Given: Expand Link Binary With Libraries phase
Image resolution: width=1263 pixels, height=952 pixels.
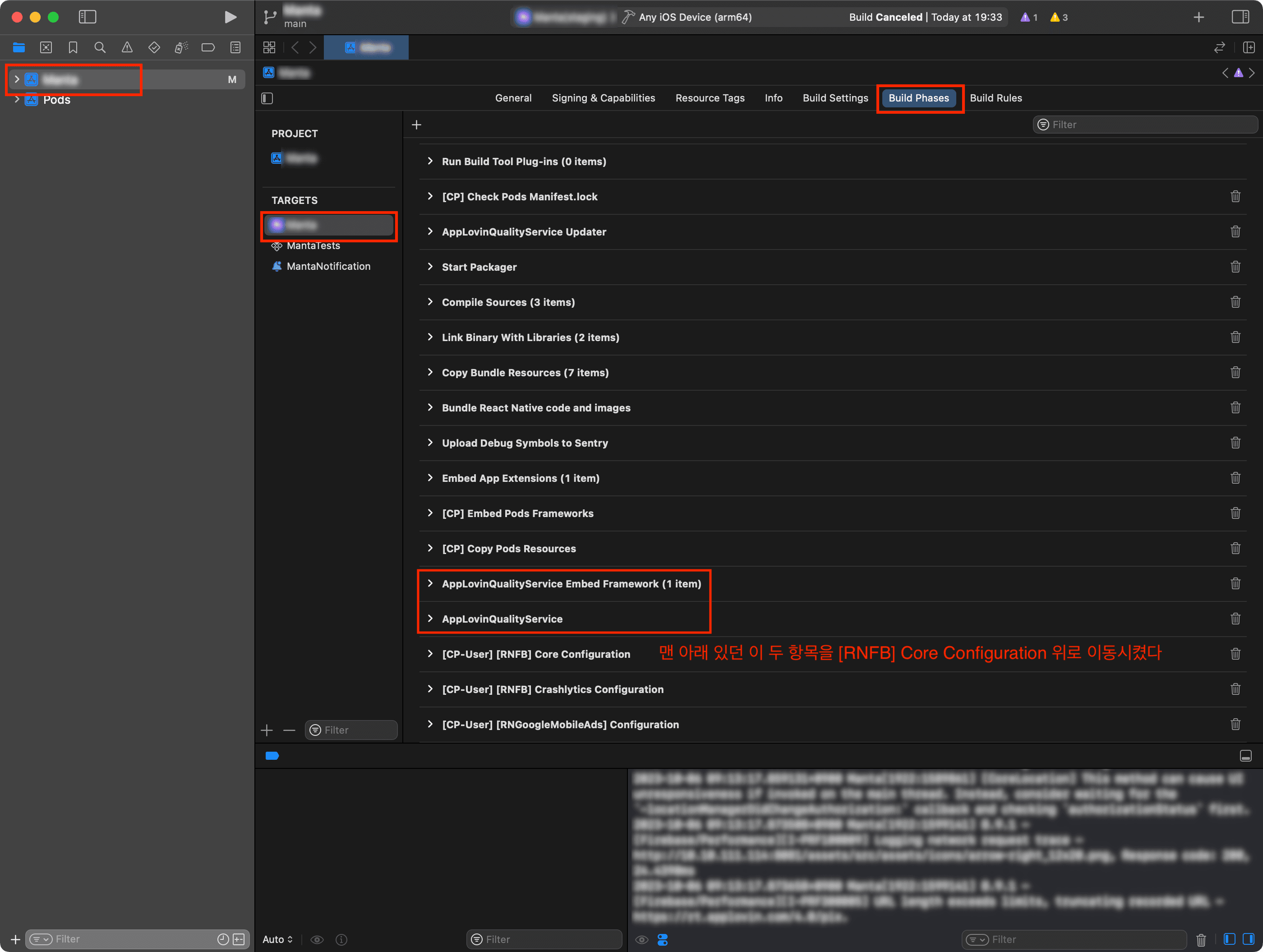Looking at the screenshot, I should tap(430, 337).
